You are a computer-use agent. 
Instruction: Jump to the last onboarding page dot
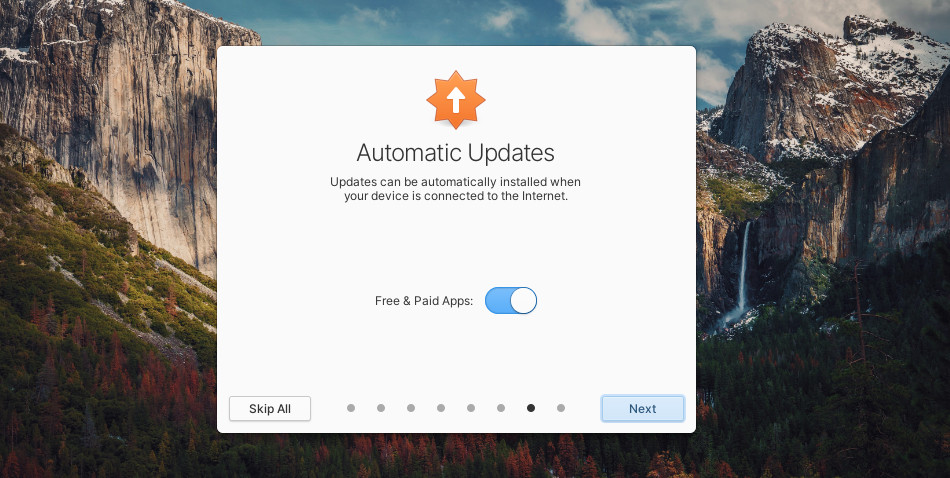point(561,408)
